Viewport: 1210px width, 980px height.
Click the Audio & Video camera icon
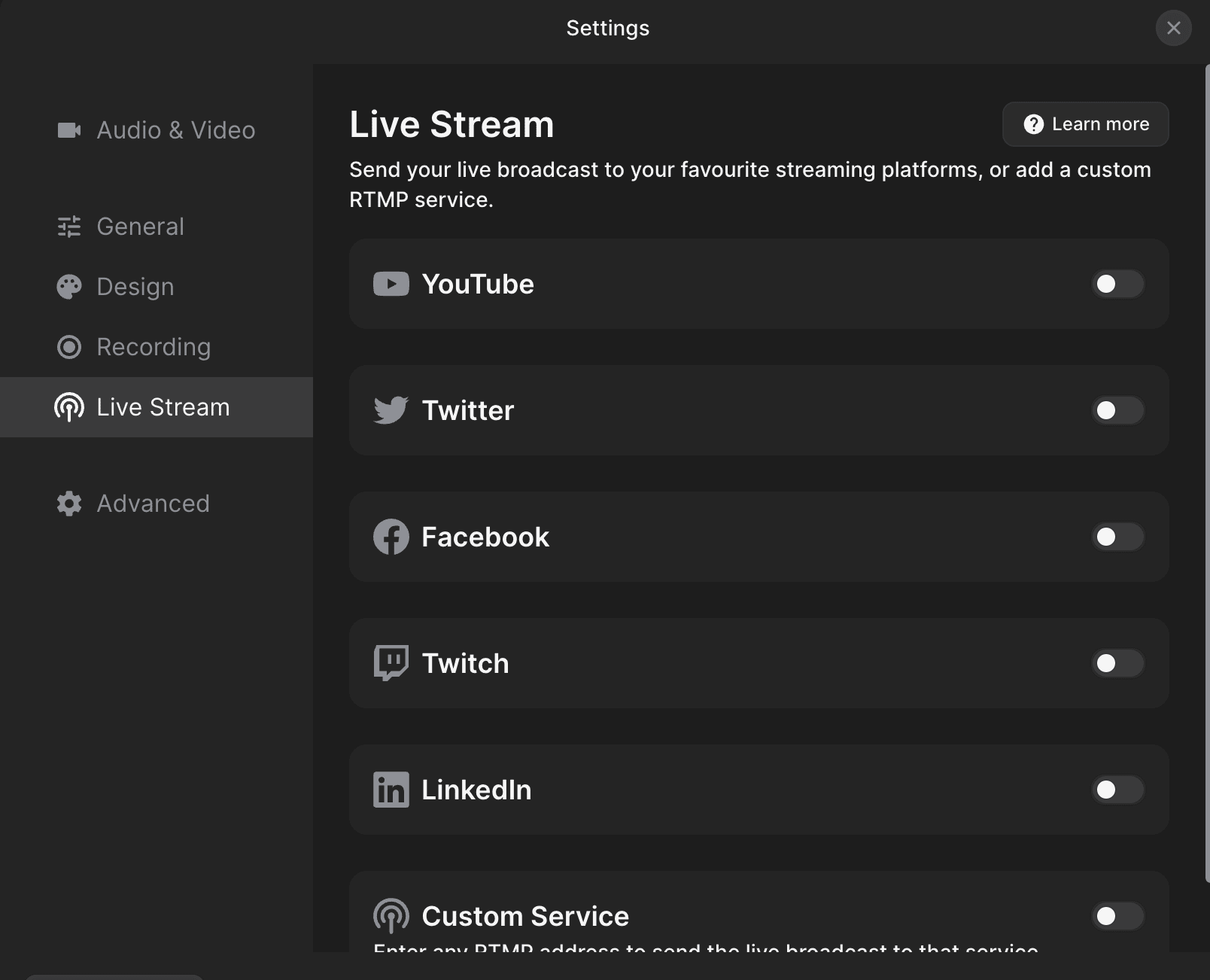tap(69, 129)
